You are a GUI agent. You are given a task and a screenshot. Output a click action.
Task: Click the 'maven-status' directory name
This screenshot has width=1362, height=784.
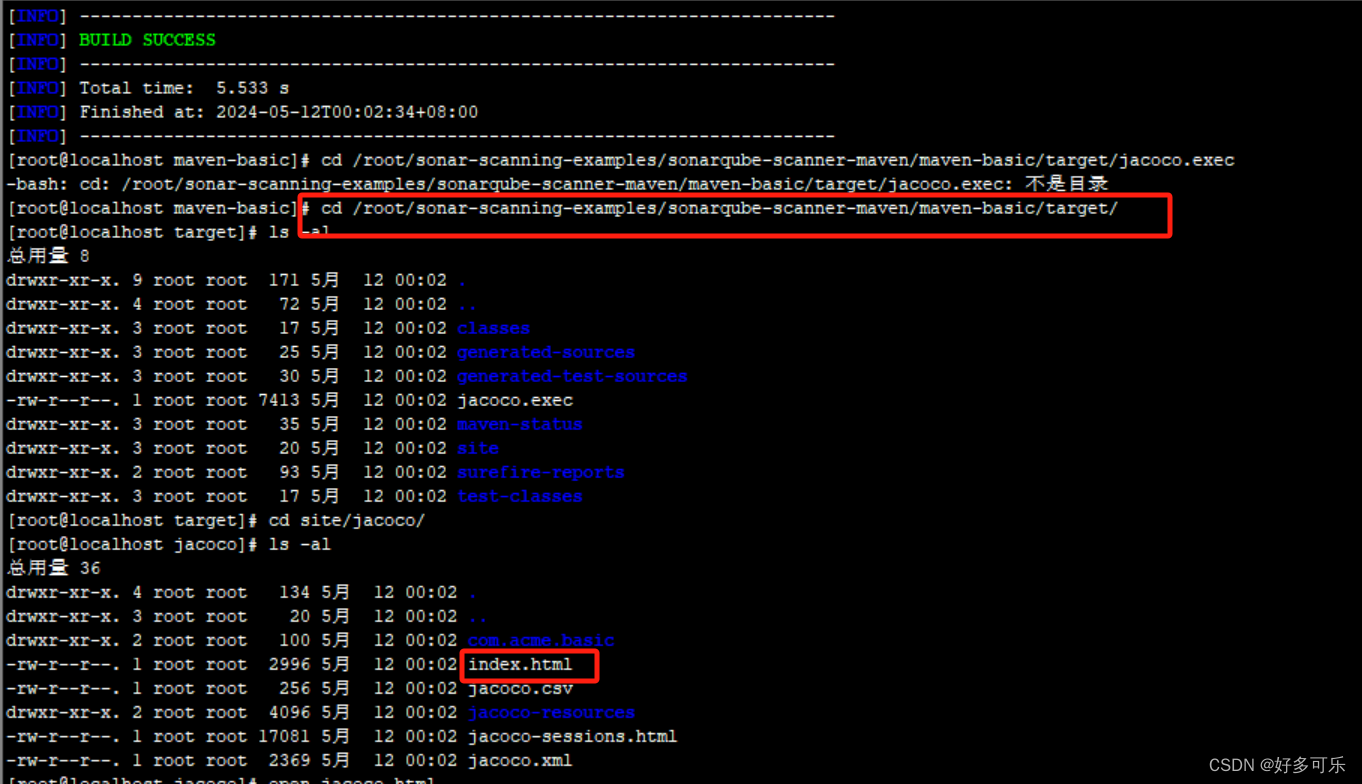pos(520,424)
